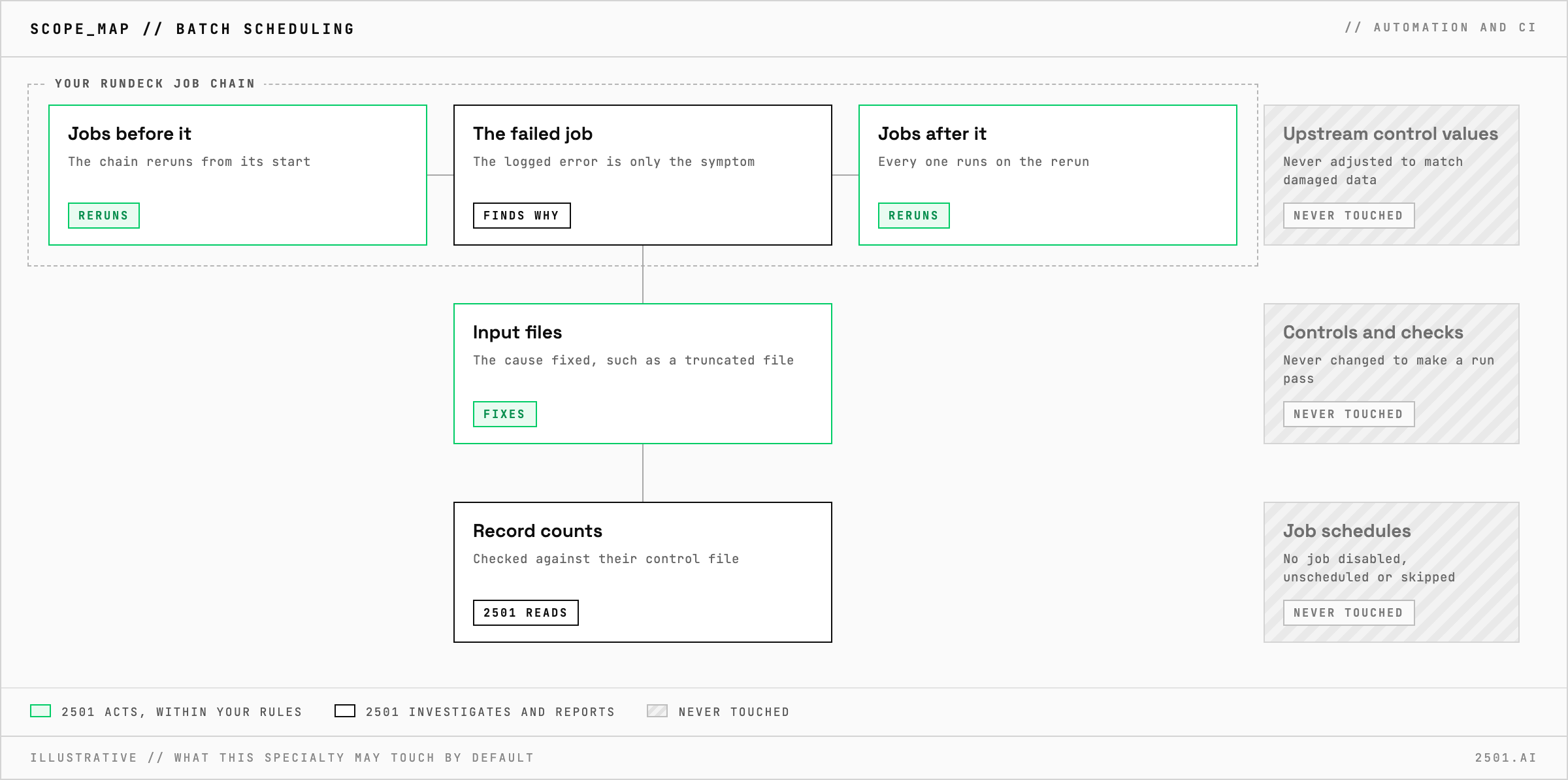This screenshot has height=780, width=1568.
Task: Click 'Every one runs on the rerun' text
Action: [x=984, y=161]
